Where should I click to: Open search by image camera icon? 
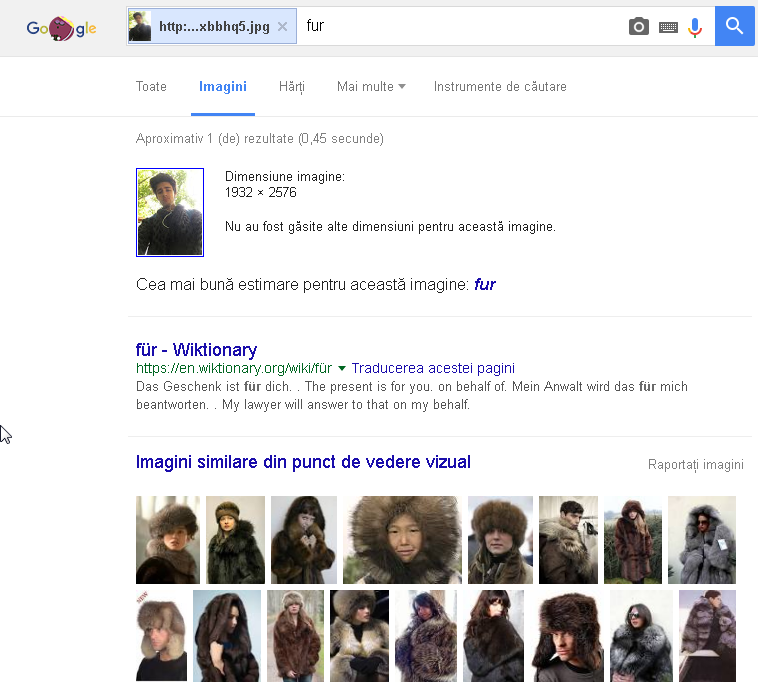pyautogui.click(x=639, y=26)
